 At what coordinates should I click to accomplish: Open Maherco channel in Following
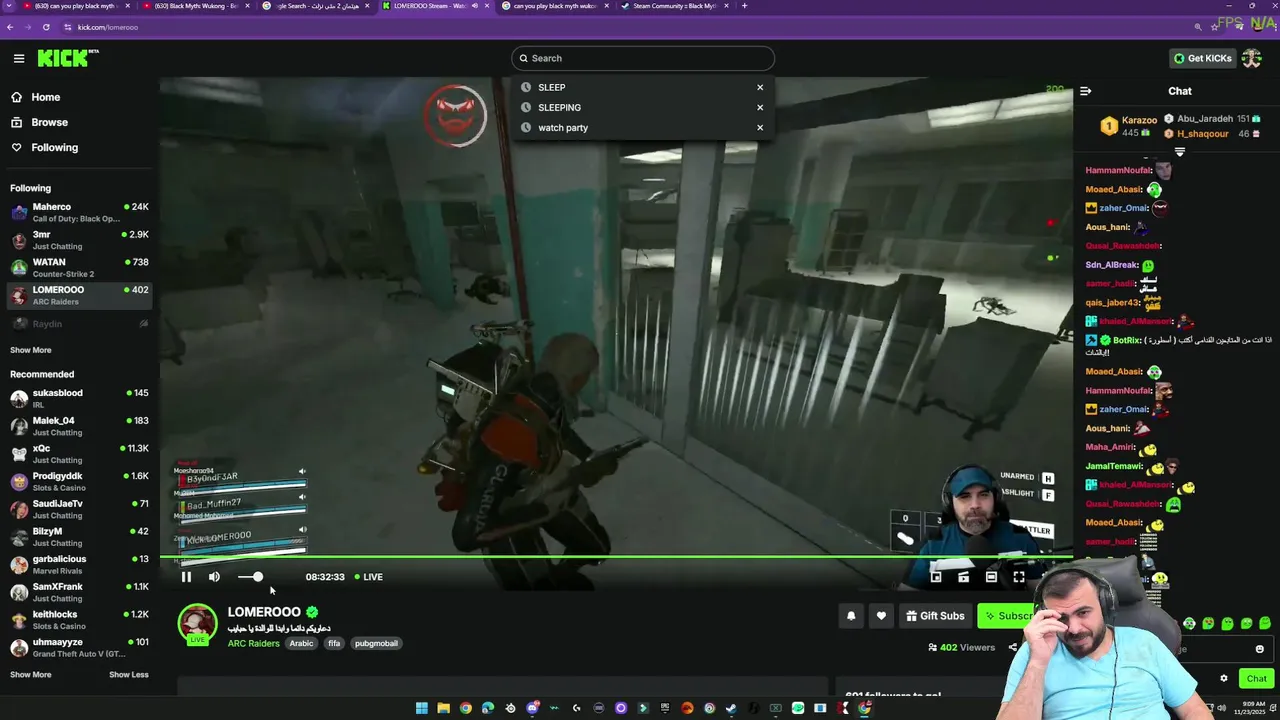[80, 212]
